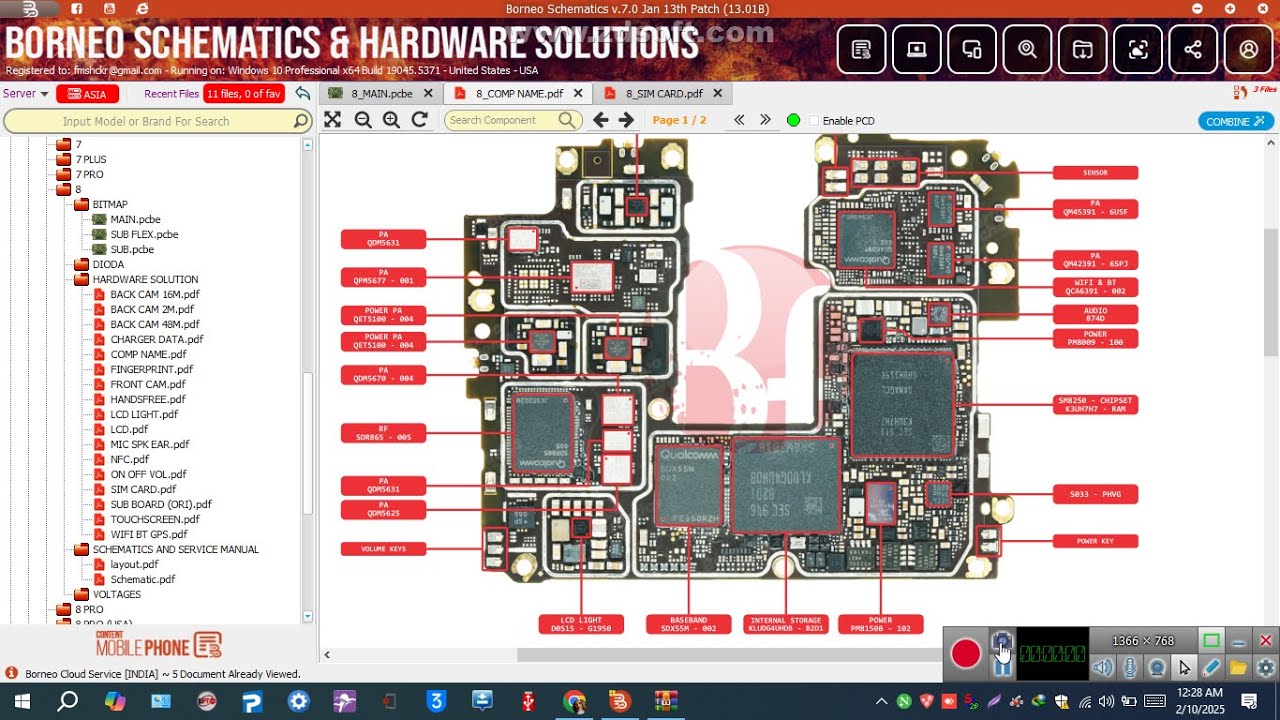Toggle recorder microphone capture
1280x720 pixels.
[x=1129, y=667]
